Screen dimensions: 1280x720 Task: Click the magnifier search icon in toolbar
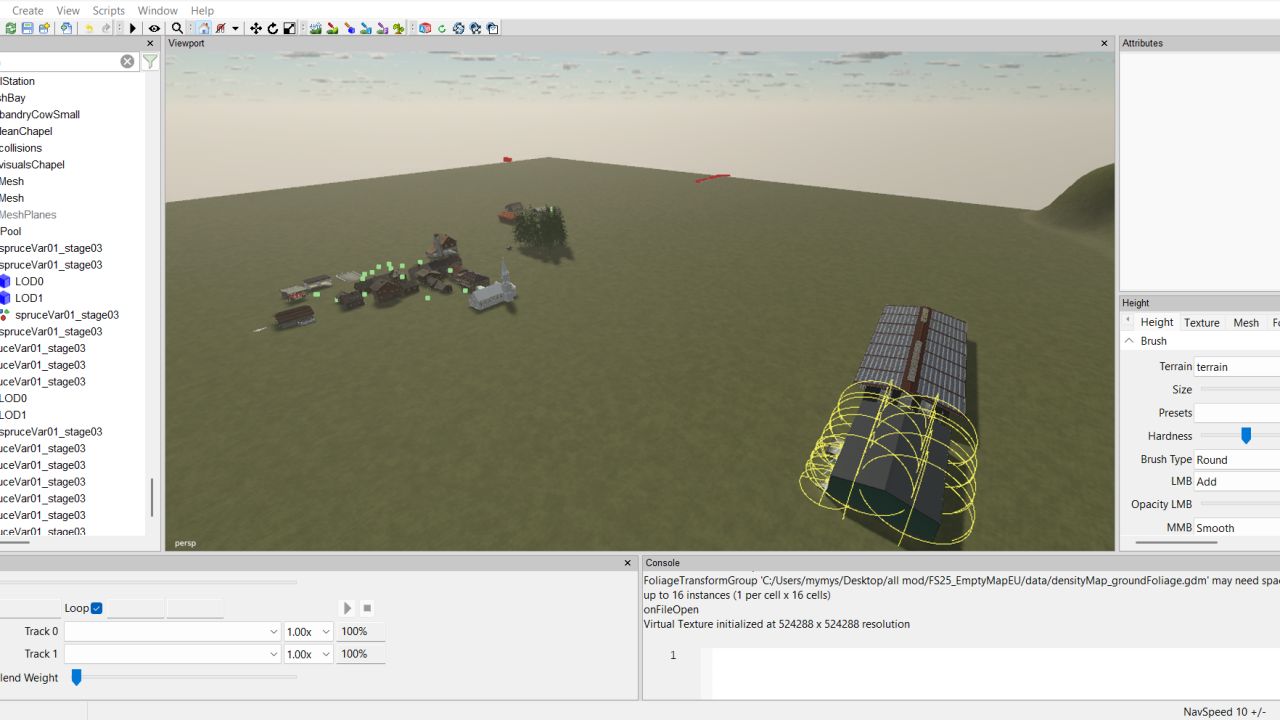[177, 29]
